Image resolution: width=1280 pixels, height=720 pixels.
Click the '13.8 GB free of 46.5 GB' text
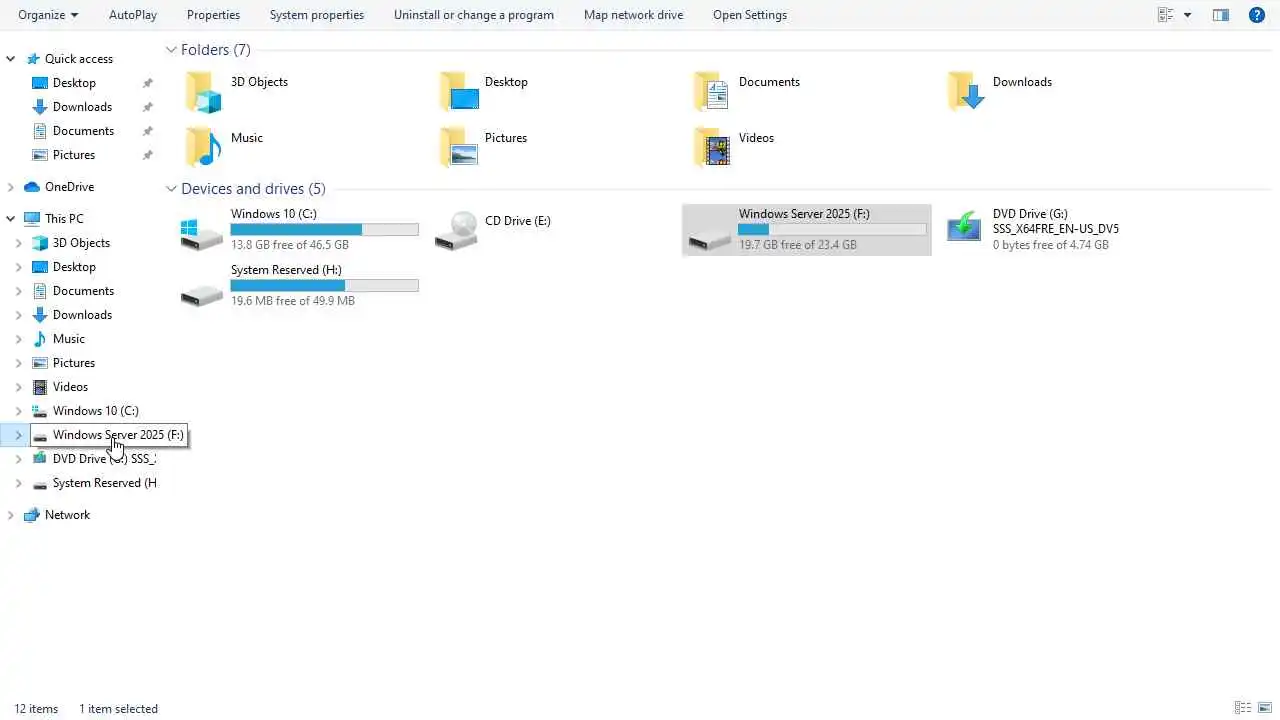click(x=290, y=245)
